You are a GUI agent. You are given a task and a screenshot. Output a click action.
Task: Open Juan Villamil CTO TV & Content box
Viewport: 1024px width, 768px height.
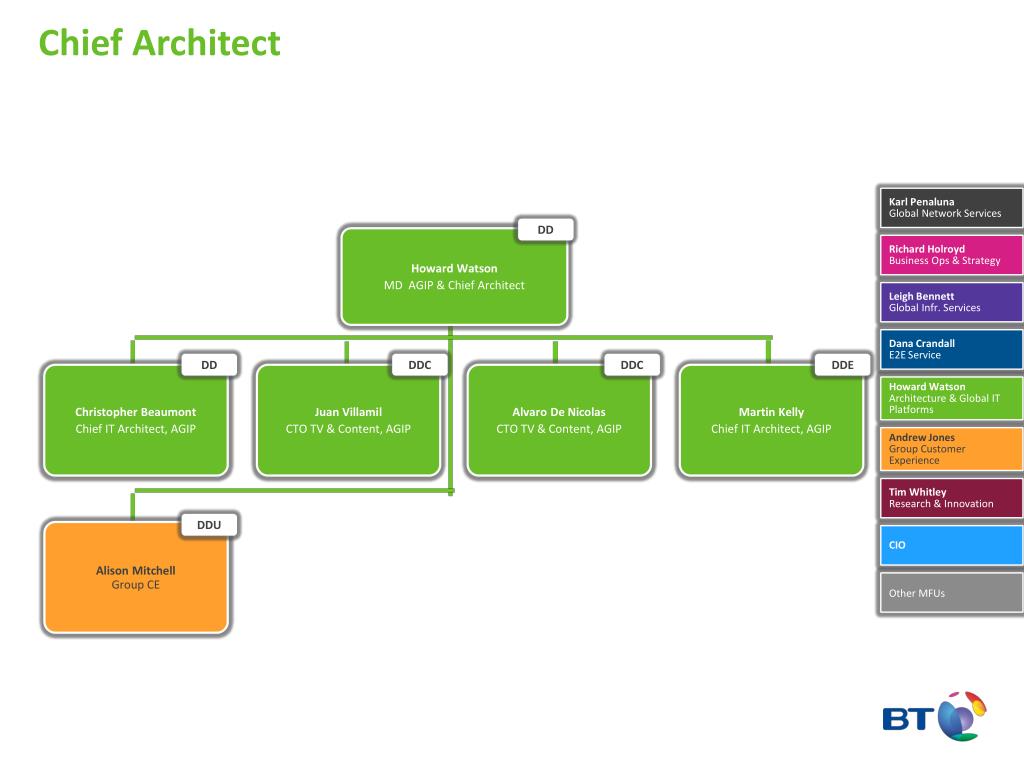(348, 420)
